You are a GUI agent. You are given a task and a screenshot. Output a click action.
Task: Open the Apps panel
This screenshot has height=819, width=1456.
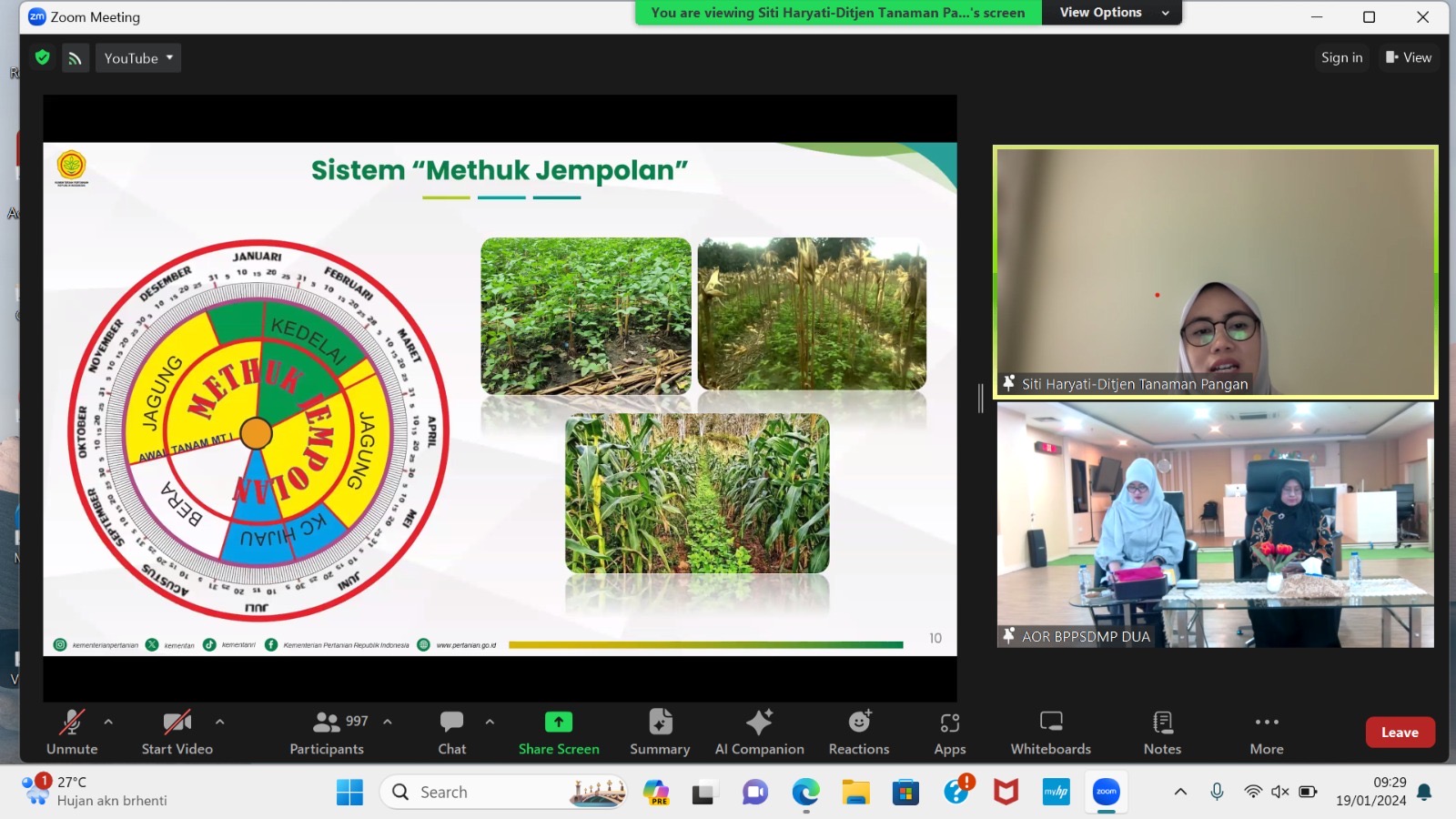tap(949, 732)
